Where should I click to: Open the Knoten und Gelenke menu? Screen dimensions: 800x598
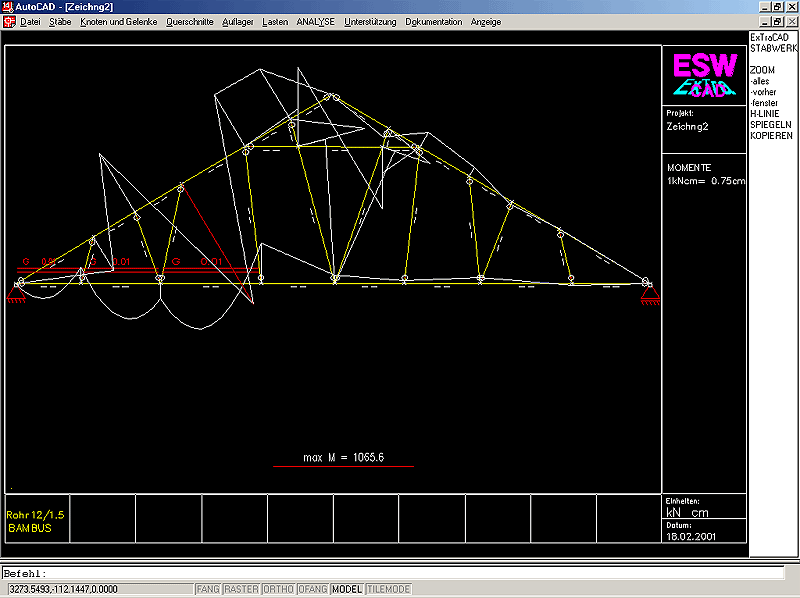(x=119, y=22)
